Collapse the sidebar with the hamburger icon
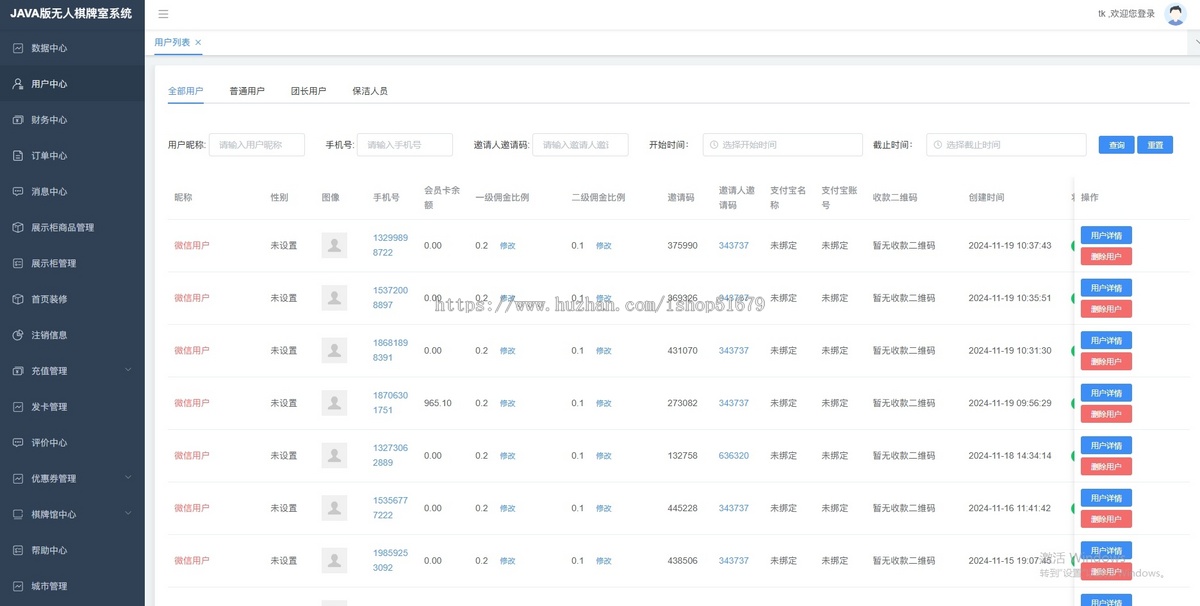Screen dimensions: 1200x606 163,14
